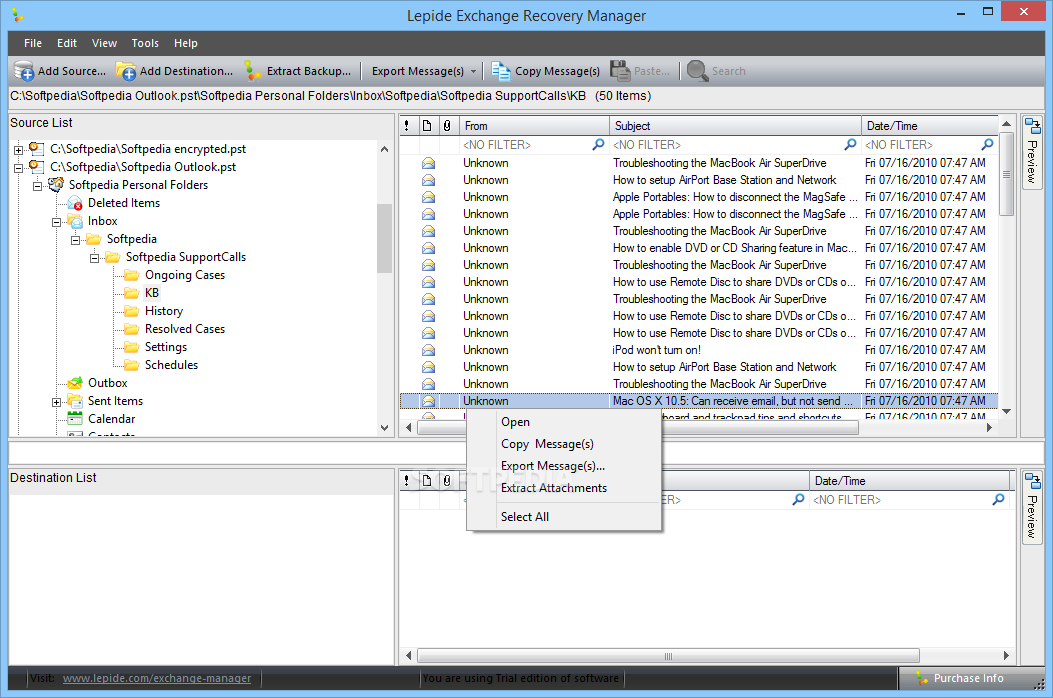Screen dimensions: 1053x698
Task: Click the Export Message(s) toolbar button
Action: [418, 71]
